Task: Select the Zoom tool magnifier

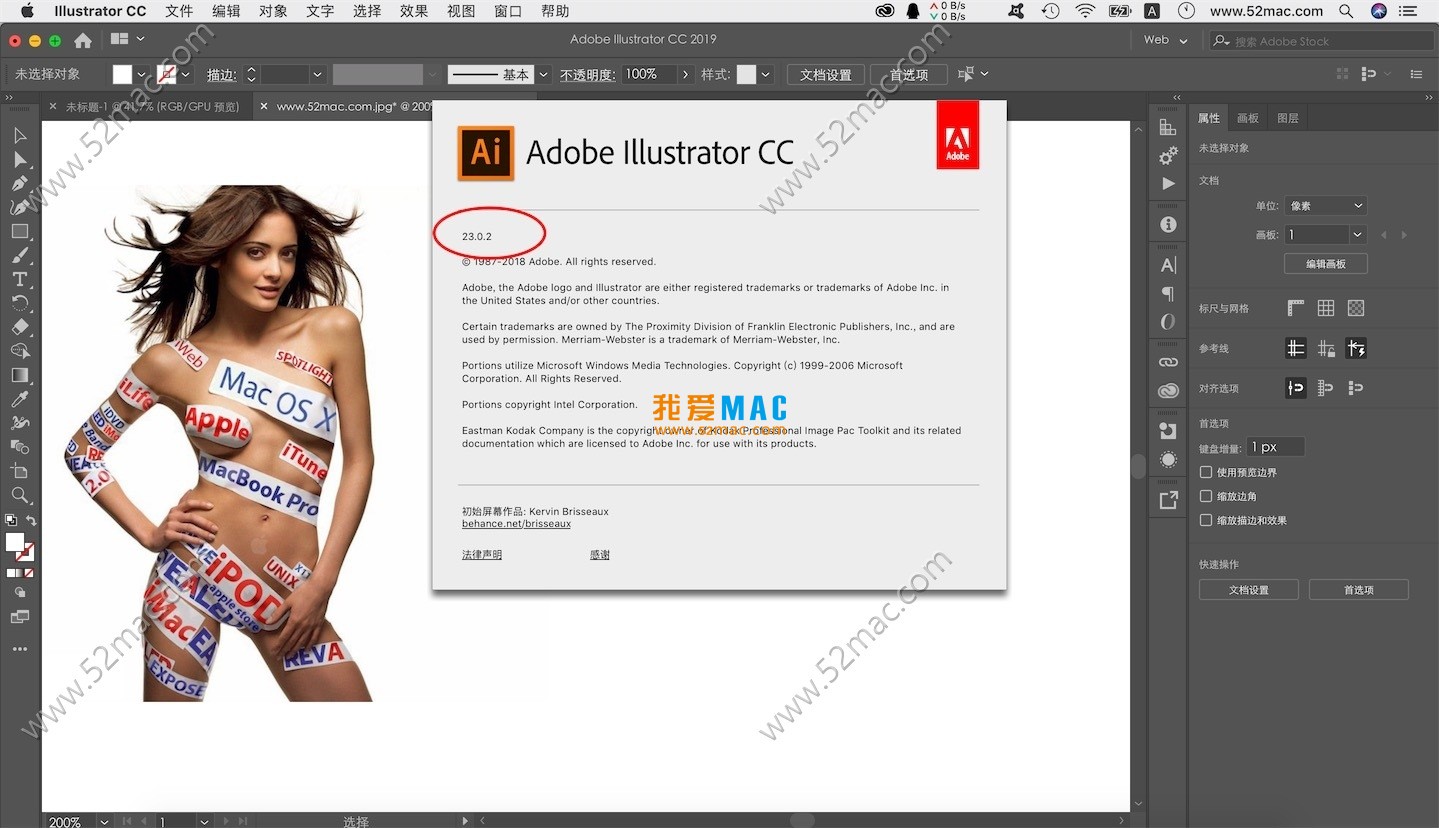Action: click(x=20, y=495)
